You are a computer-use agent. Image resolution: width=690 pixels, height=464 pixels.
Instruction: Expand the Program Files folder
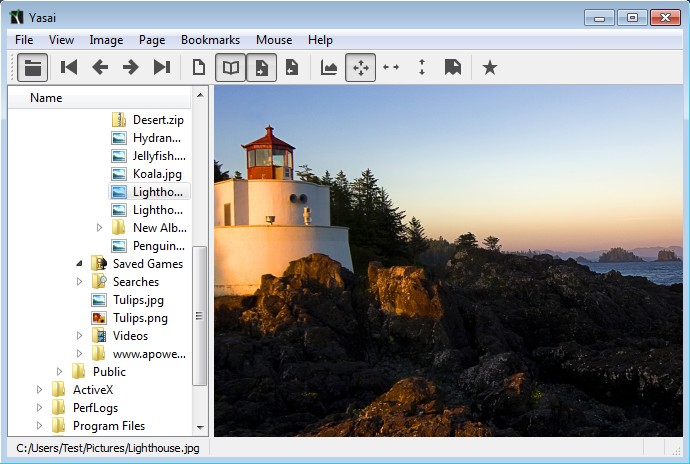(x=40, y=426)
